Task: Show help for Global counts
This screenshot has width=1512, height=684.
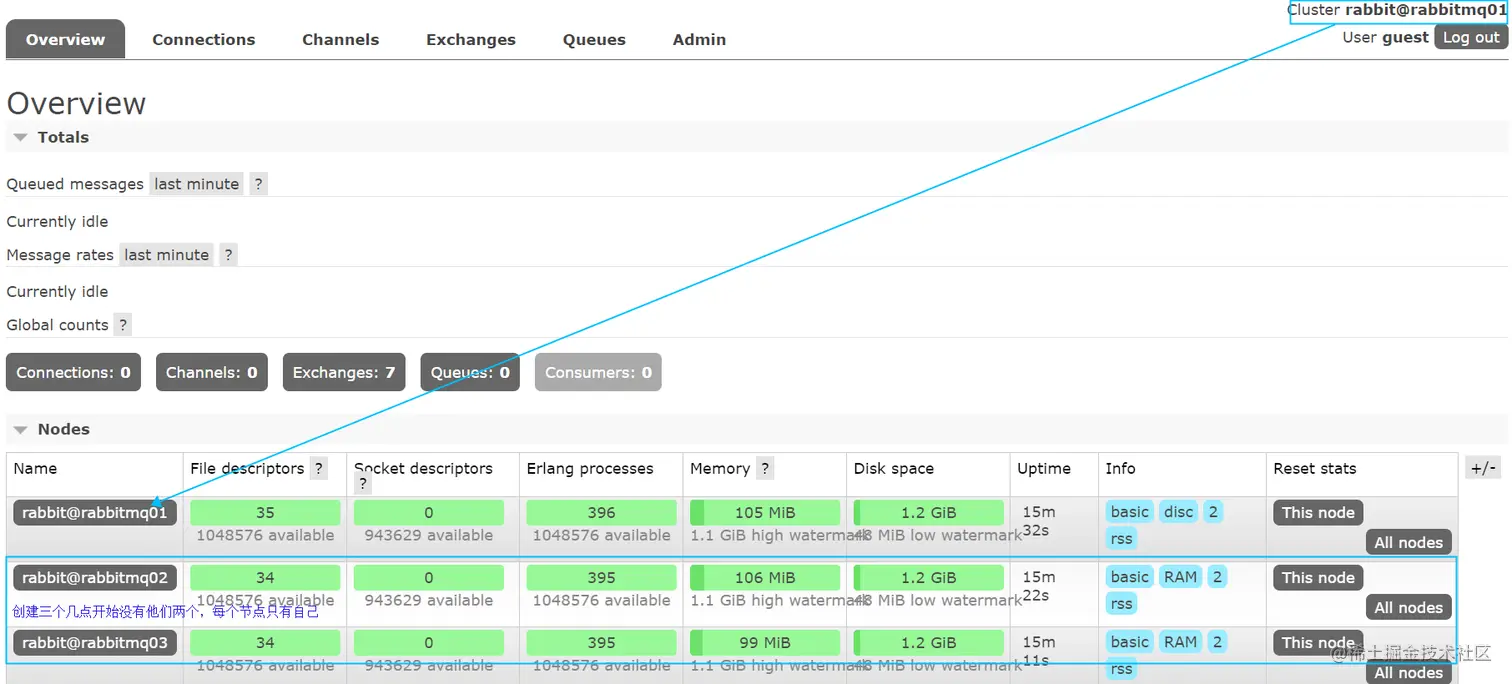Action: point(122,325)
